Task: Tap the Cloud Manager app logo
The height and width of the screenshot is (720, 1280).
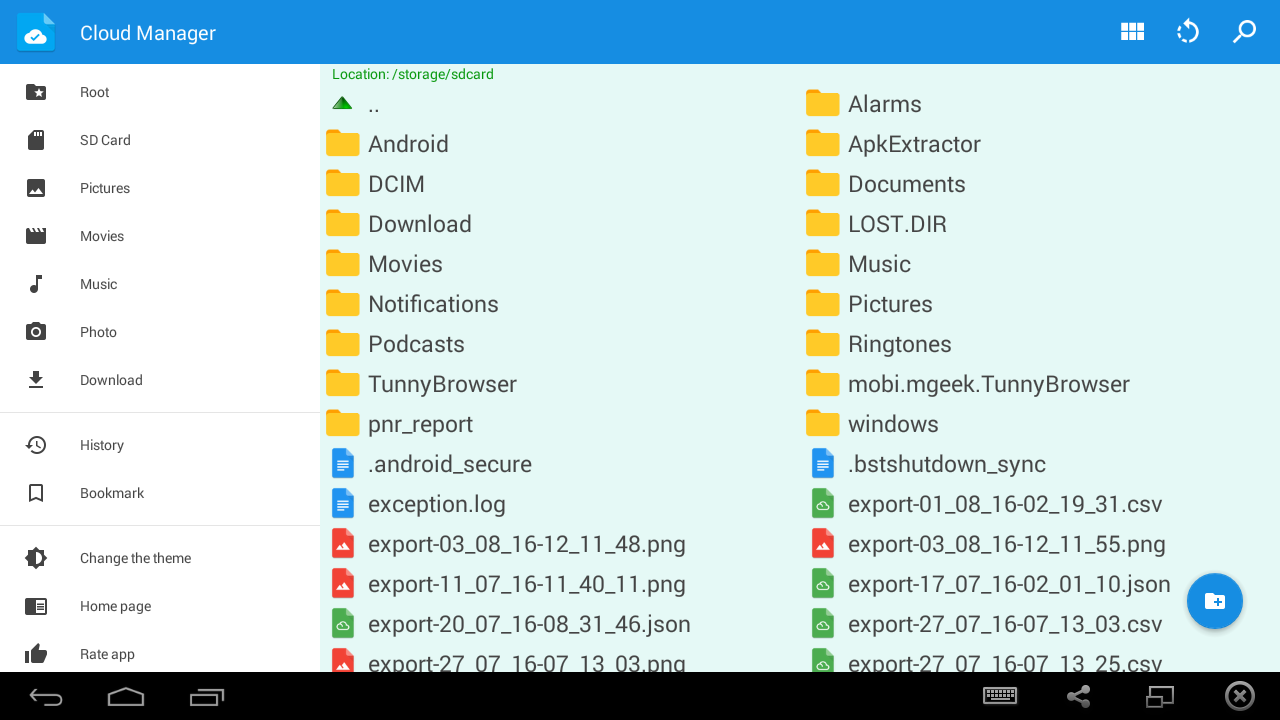Action: (x=36, y=31)
